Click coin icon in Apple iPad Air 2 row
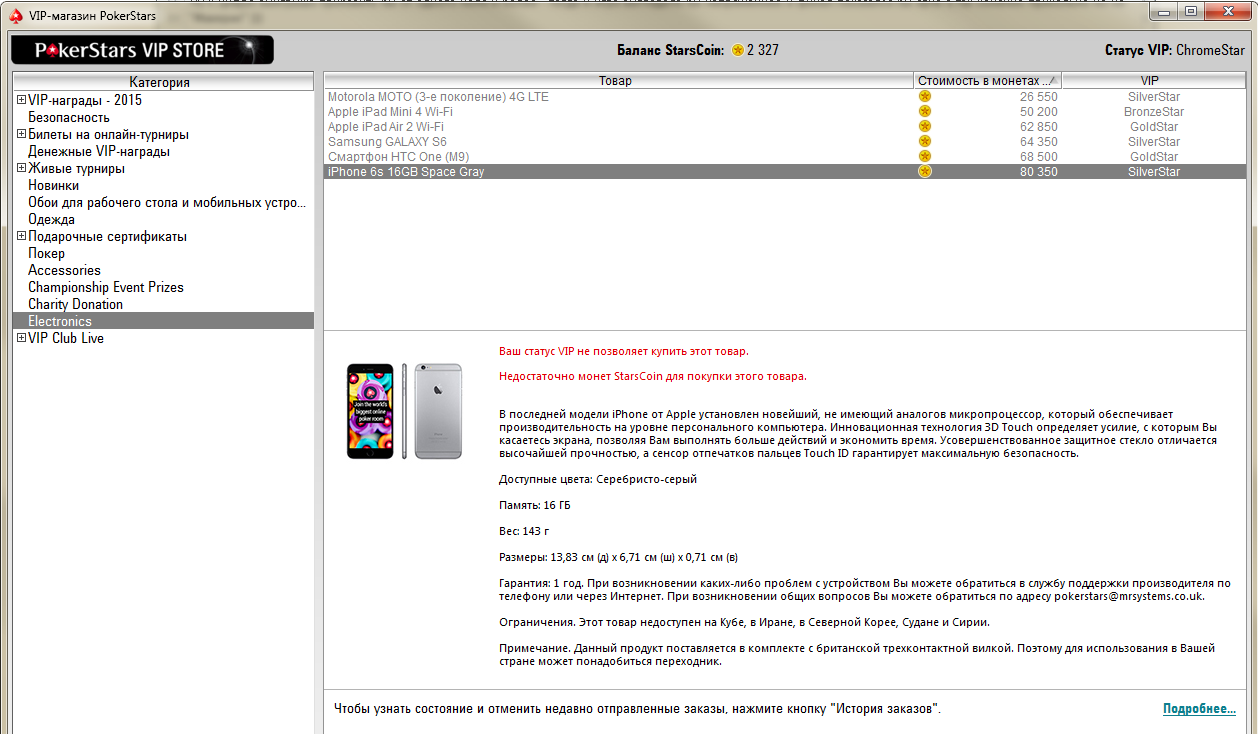1258x734 pixels. pos(925,127)
